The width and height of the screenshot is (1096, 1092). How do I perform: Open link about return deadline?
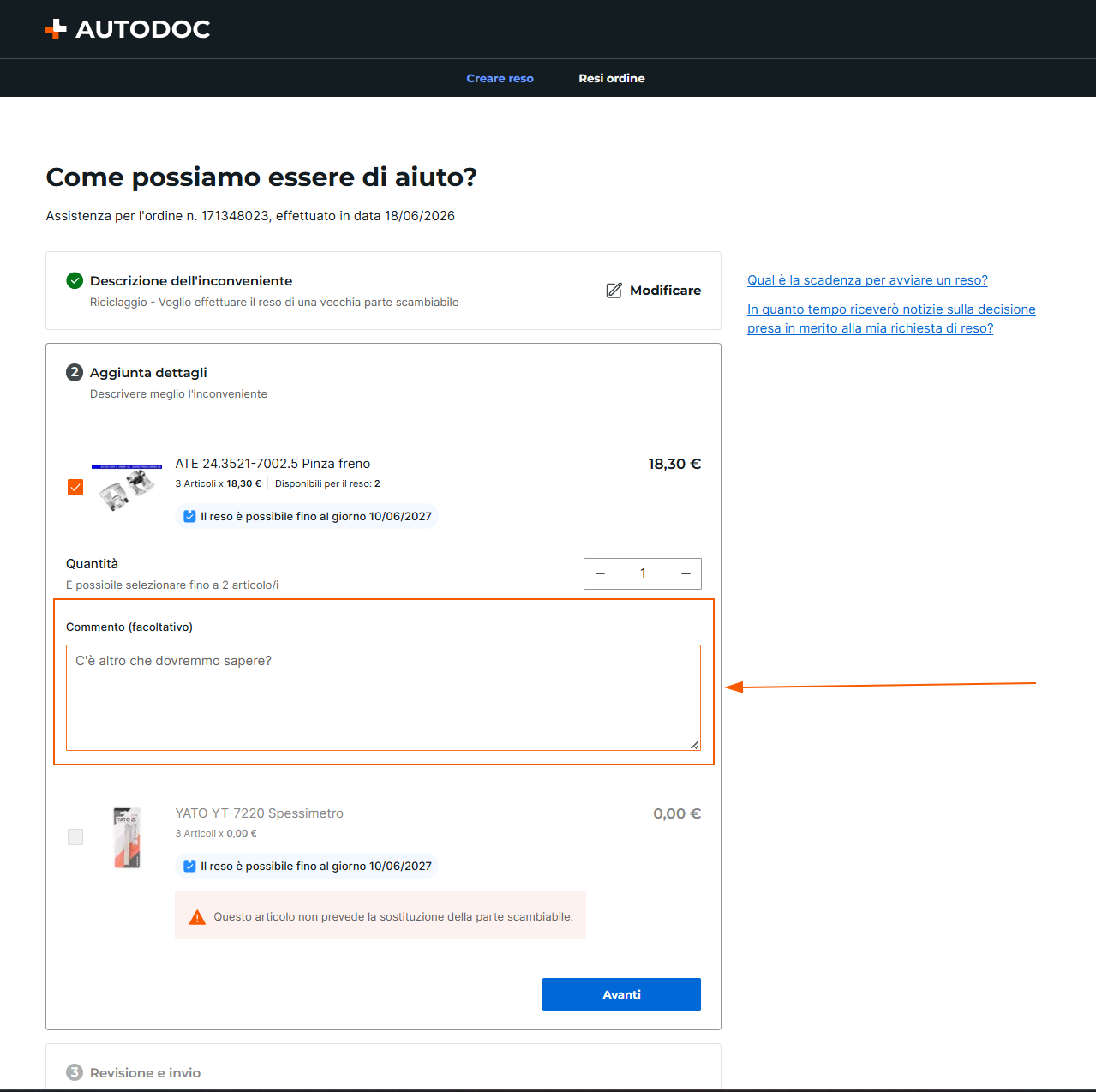point(867,280)
